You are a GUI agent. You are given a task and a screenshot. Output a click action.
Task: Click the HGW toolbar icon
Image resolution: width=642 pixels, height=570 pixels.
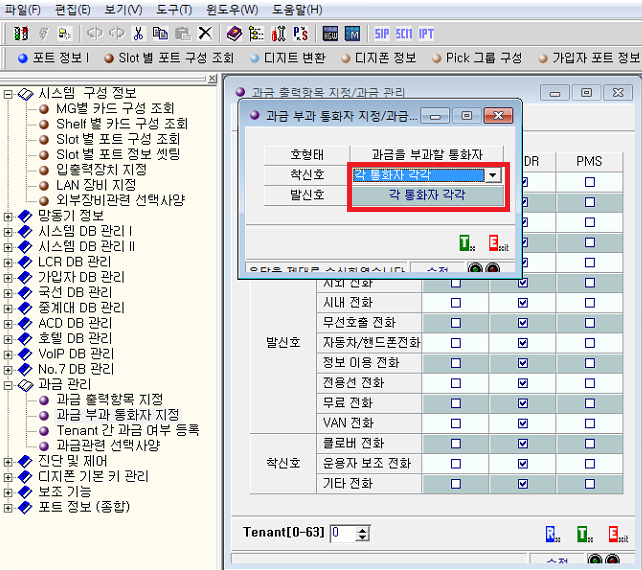[x=330, y=33]
